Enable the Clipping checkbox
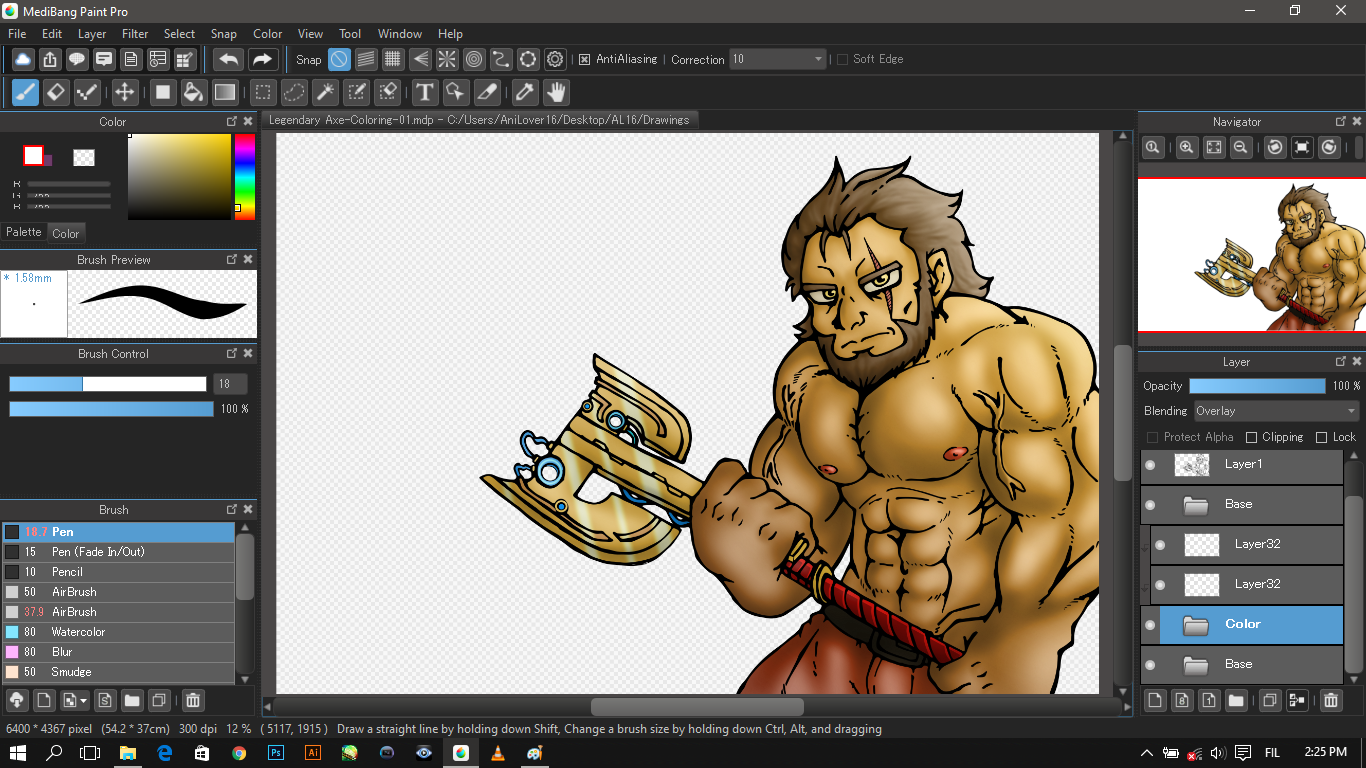The width and height of the screenshot is (1366, 768). click(x=1251, y=437)
